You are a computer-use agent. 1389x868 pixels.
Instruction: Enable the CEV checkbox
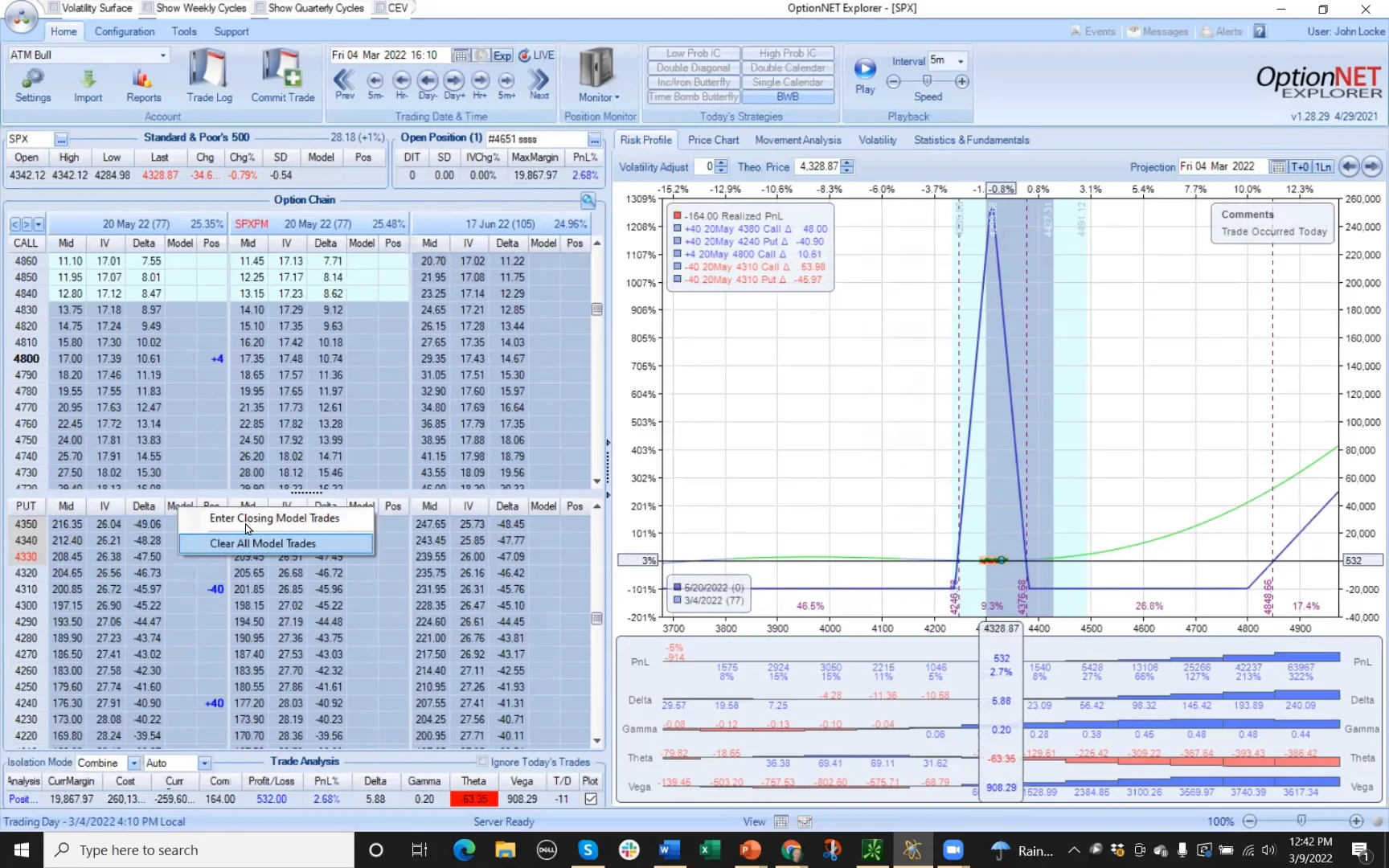pyautogui.click(x=379, y=8)
